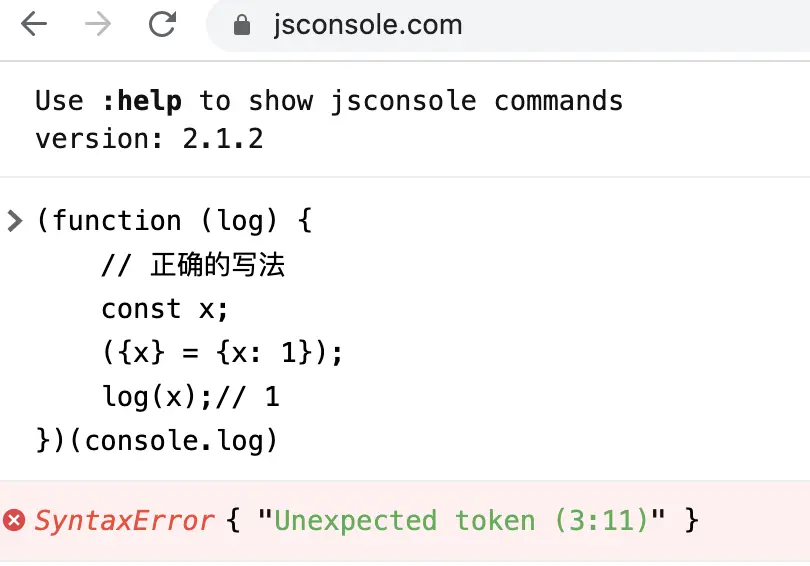Click the input prompt chevron
Screen dimensions: 810x566
pyautogui.click(x=15, y=221)
